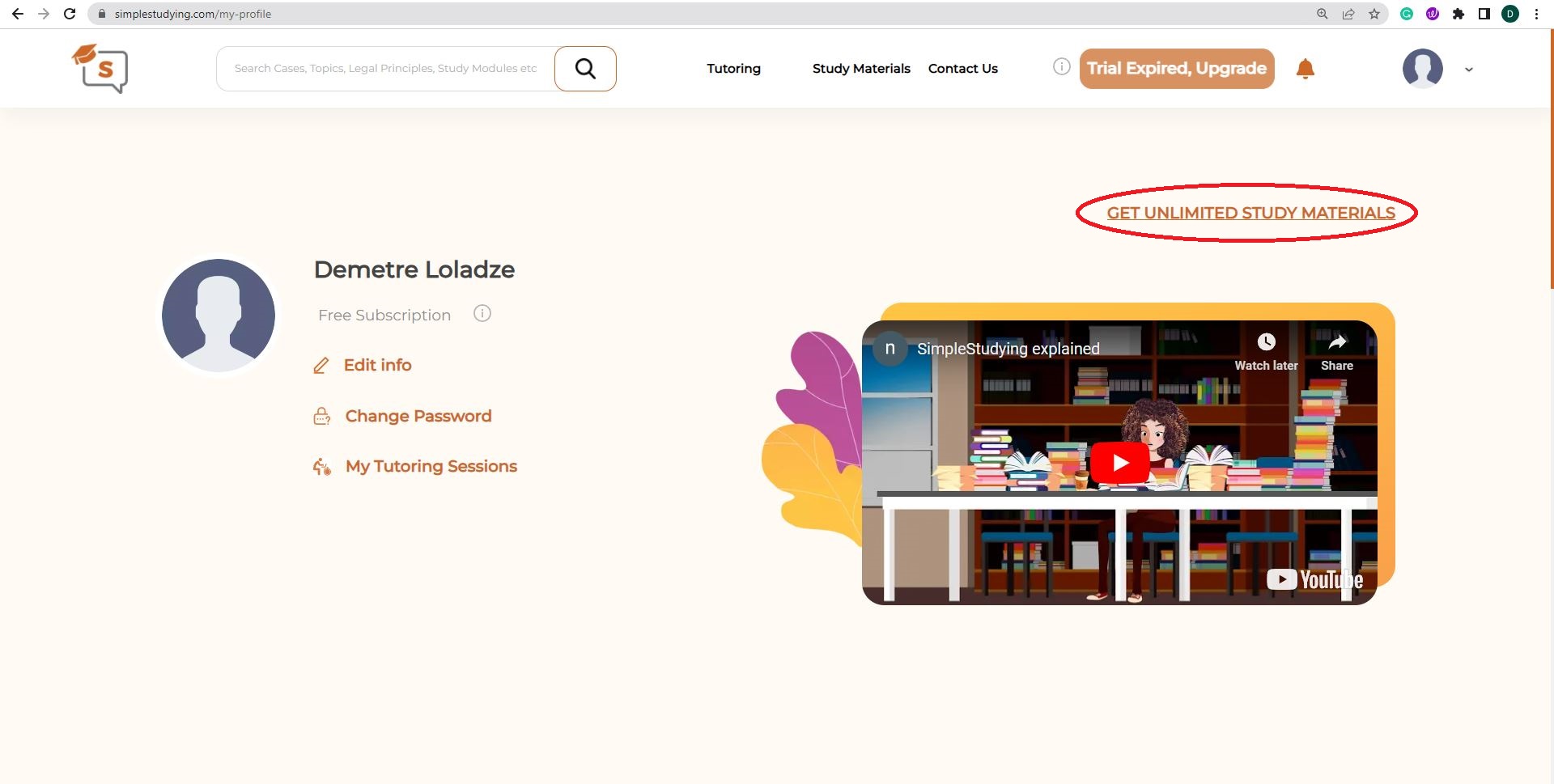Click the Edit info pencil icon
This screenshot has height=784, width=1554.
[321, 366]
